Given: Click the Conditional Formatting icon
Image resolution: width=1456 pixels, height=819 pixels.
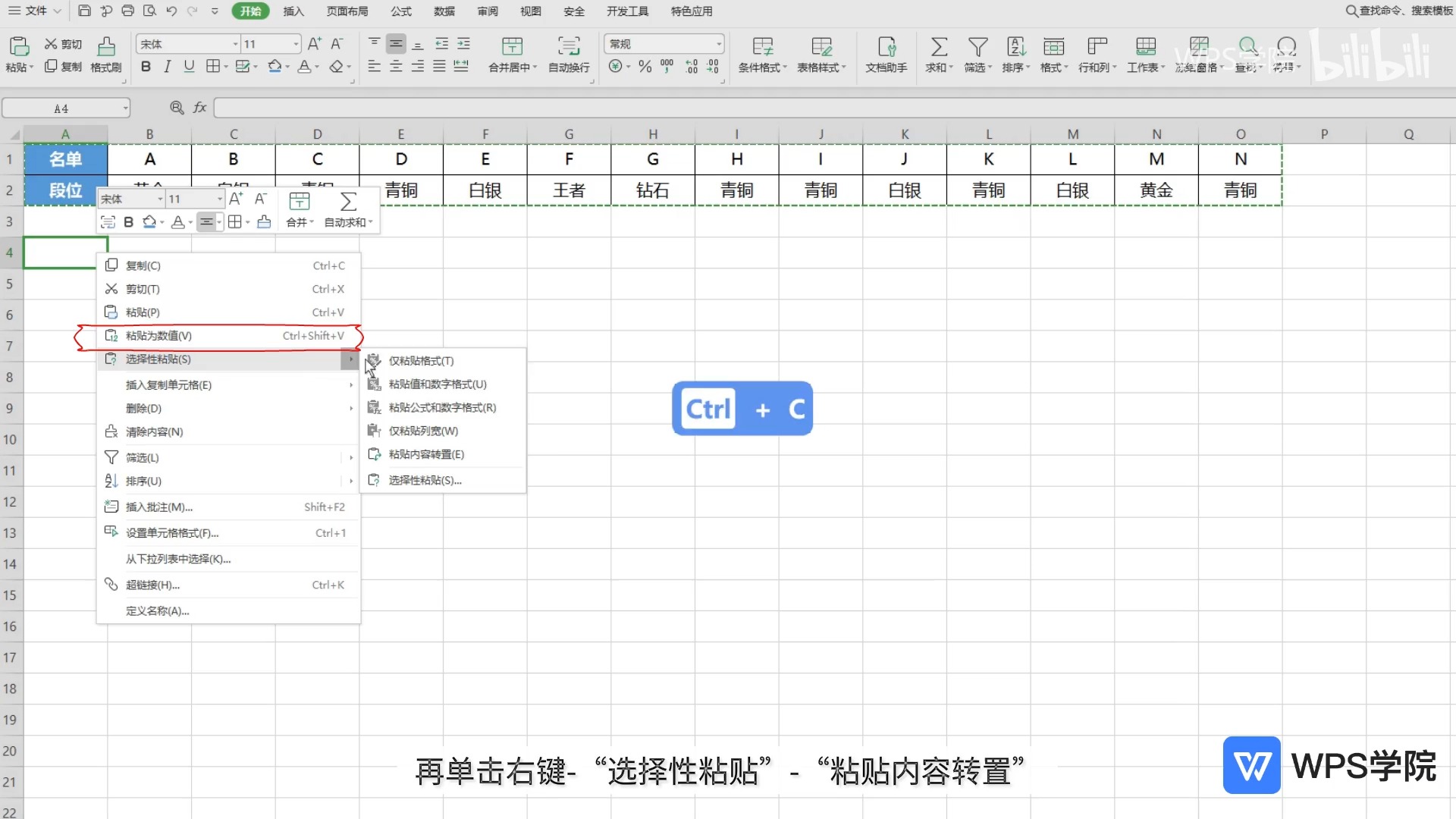Looking at the screenshot, I should click(x=762, y=47).
